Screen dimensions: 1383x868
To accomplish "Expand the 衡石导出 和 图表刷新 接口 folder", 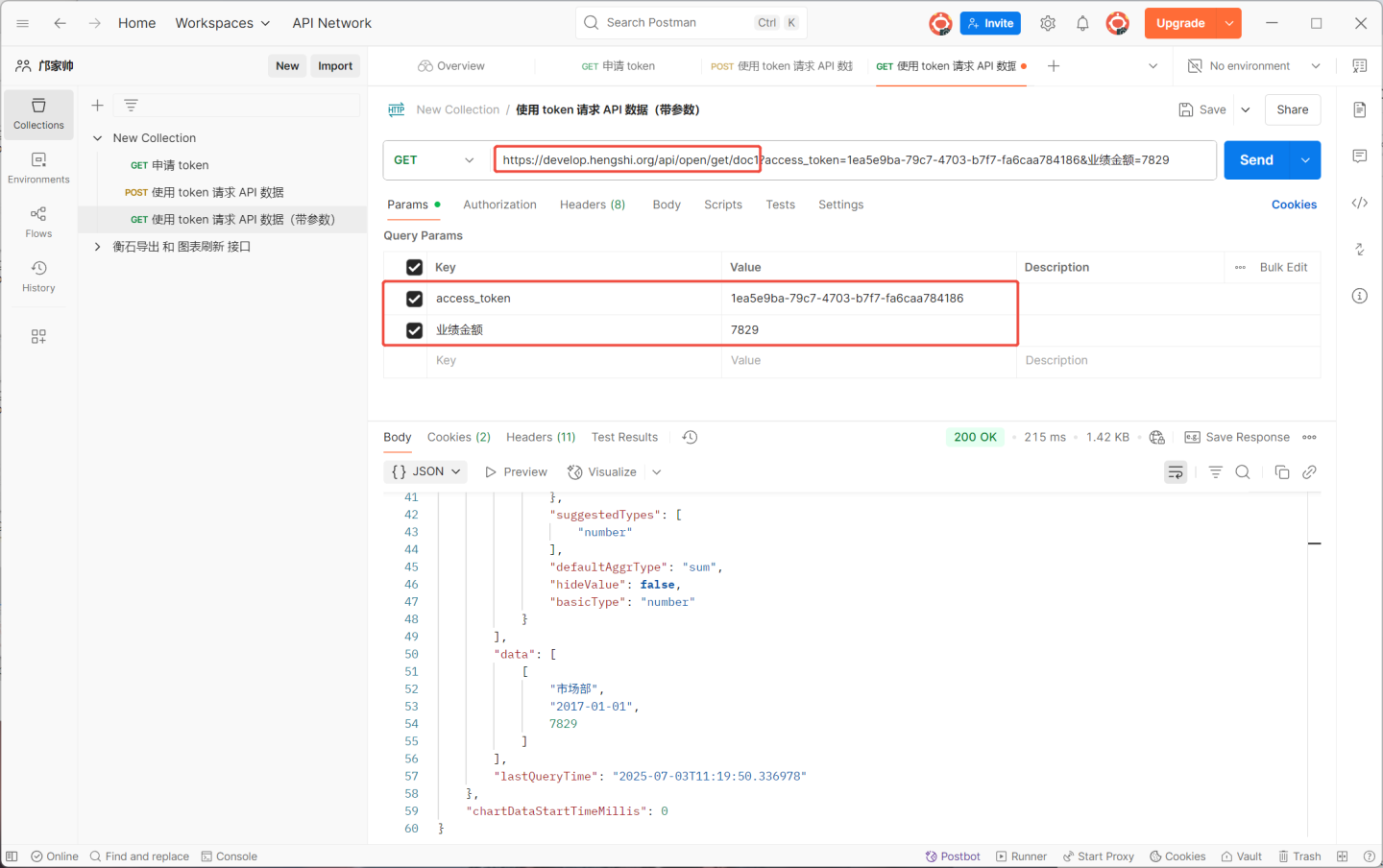I will 97,247.
